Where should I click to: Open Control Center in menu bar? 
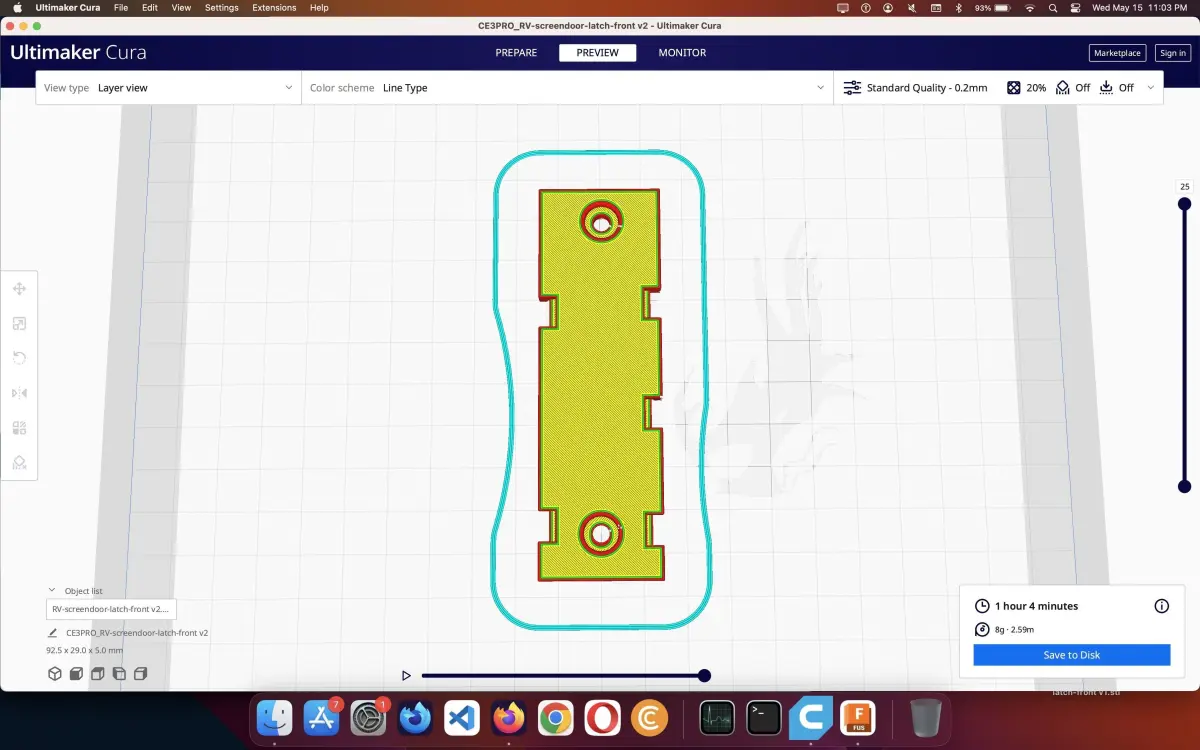point(1078,8)
